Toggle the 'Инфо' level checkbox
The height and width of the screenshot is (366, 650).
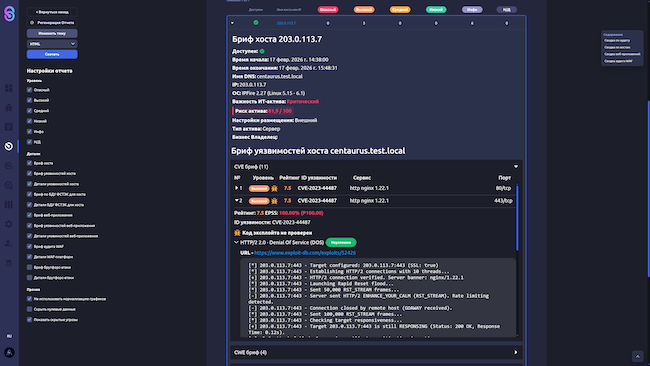click(x=29, y=131)
